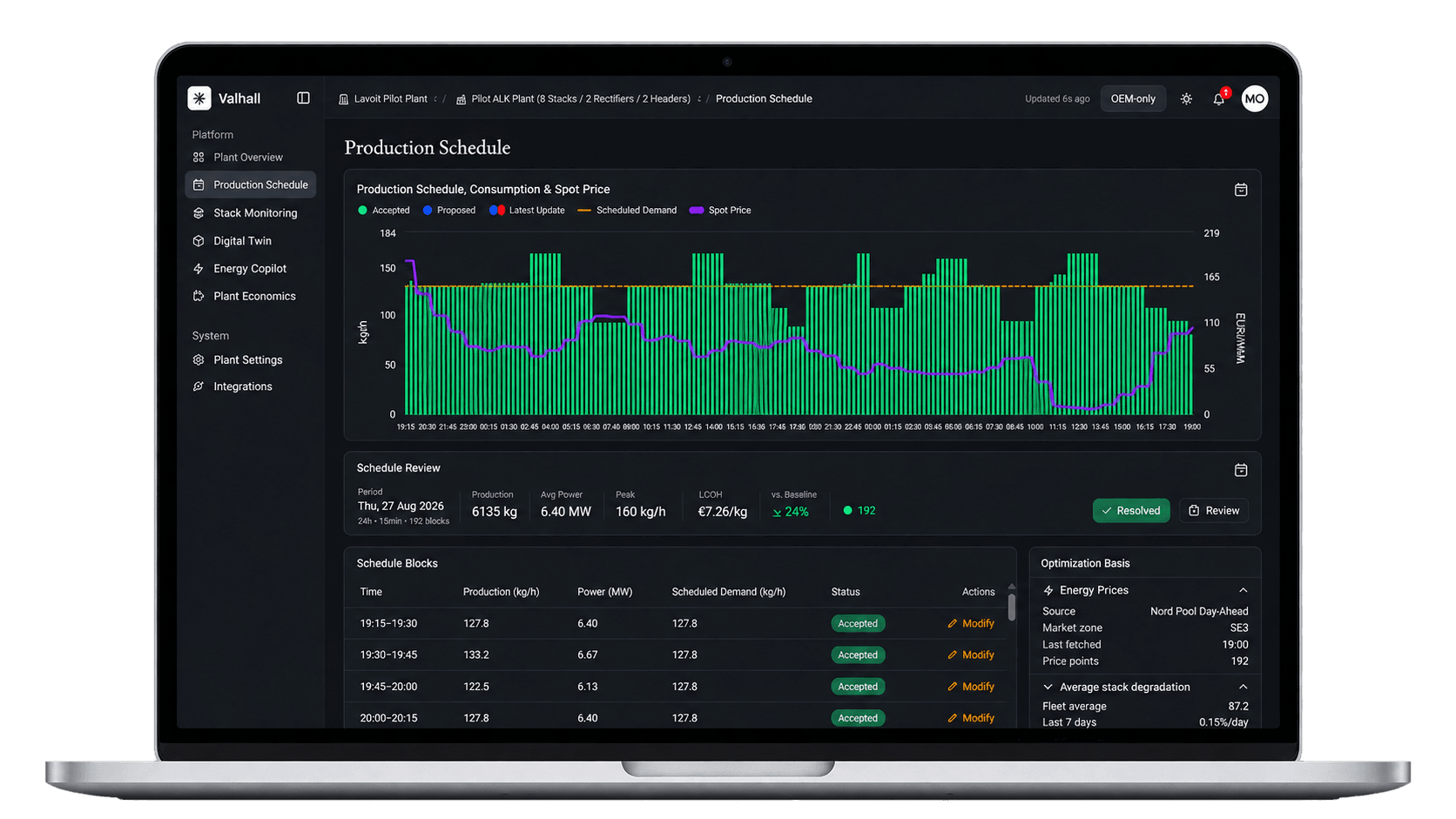
Task: Click the Valhall logo icon
Action: coord(199,98)
